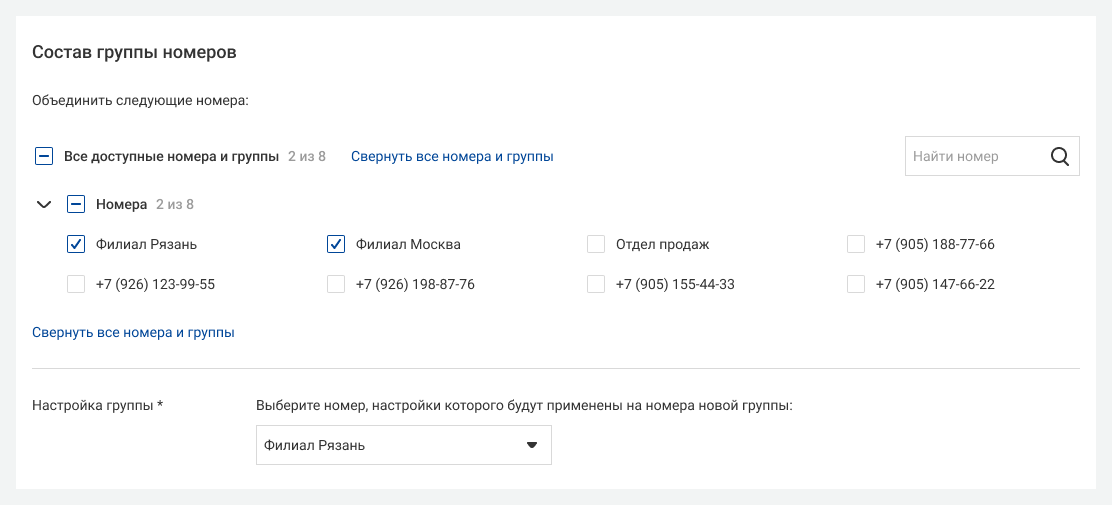Screen dimensions: 1112x505
Task: Toggle the Номера group partial checkbox
Action: coord(76,204)
